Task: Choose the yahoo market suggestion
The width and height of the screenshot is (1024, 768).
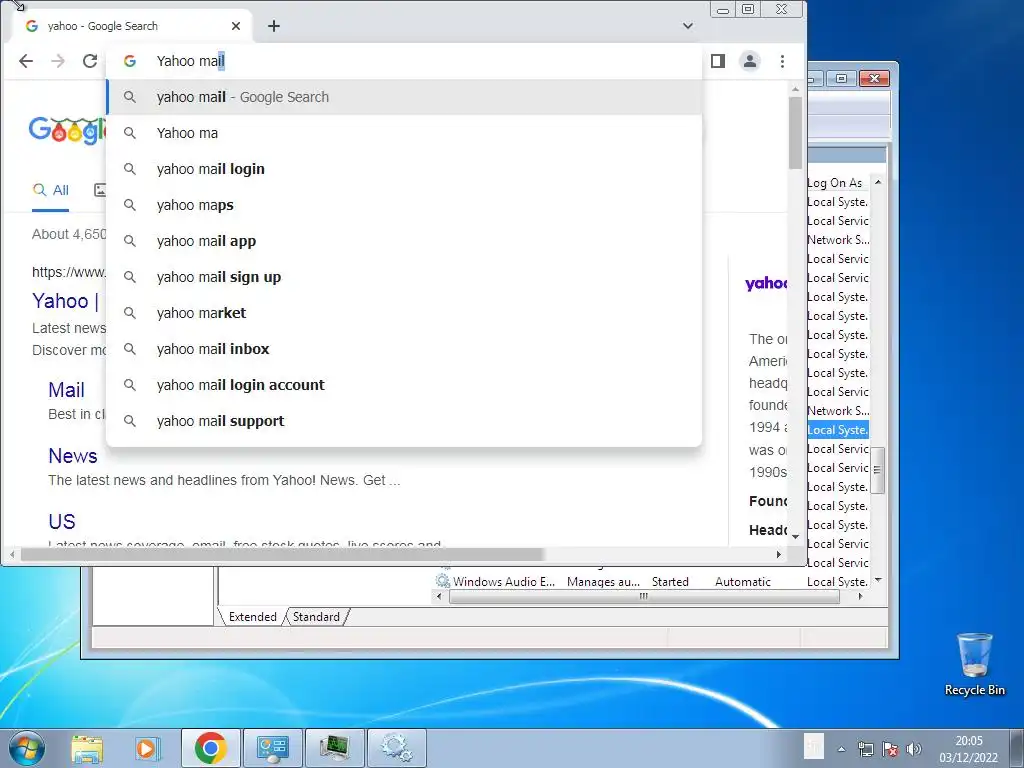Action: tap(404, 313)
